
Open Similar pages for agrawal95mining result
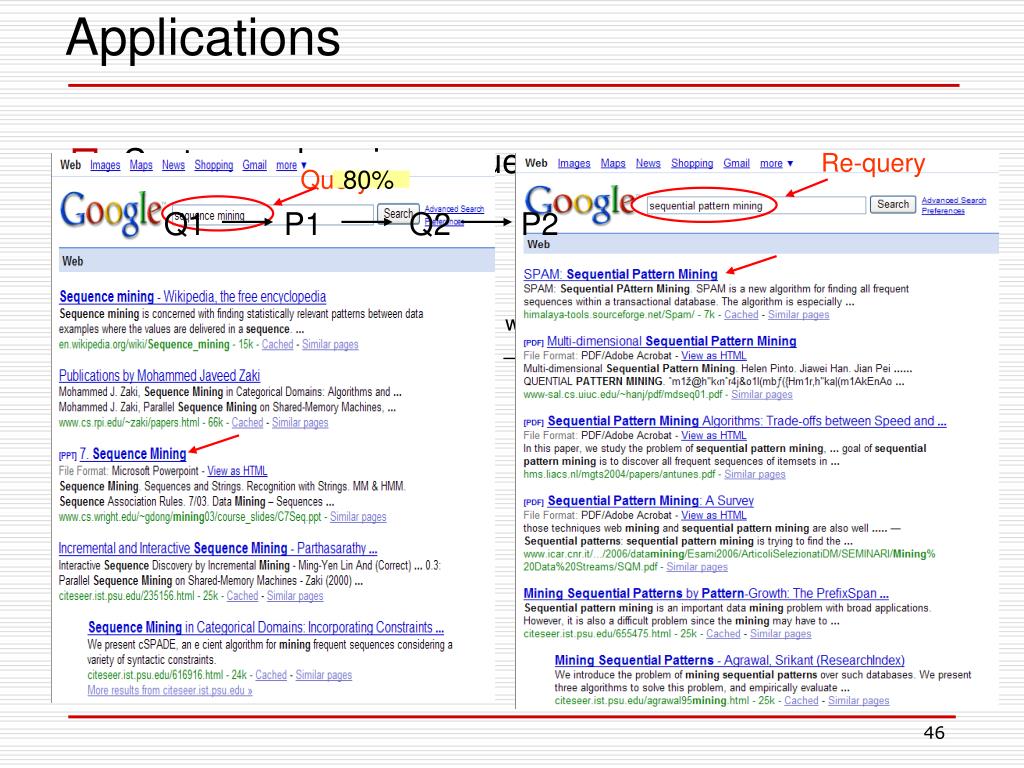(859, 700)
